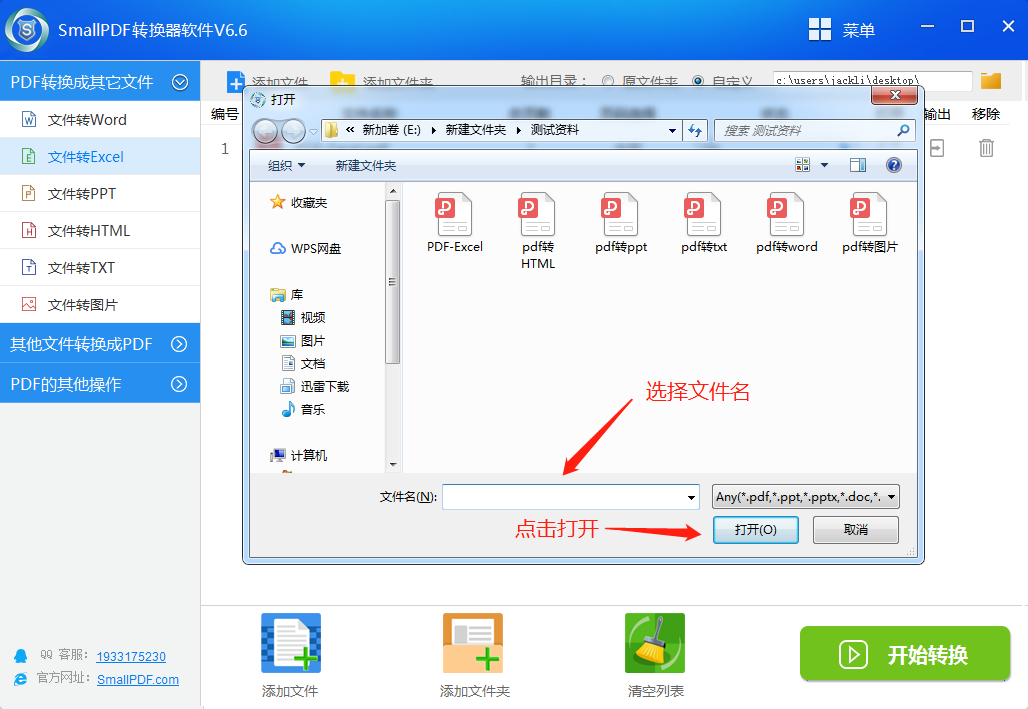Click the green 开始转换 button
The image size is (1028, 709).
click(905, 653)
